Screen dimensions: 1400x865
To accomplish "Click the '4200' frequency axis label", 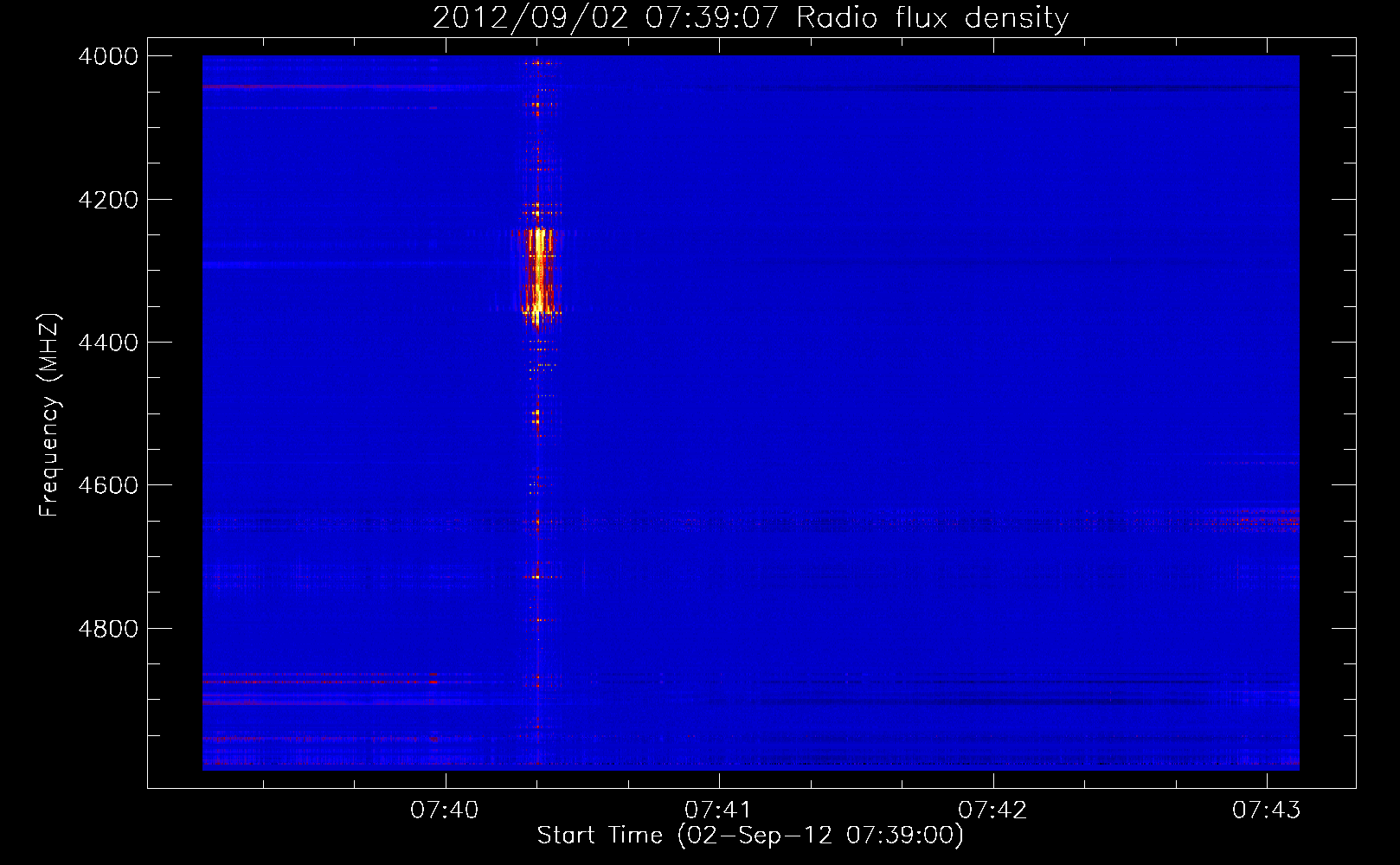I will tap(108, 200).
